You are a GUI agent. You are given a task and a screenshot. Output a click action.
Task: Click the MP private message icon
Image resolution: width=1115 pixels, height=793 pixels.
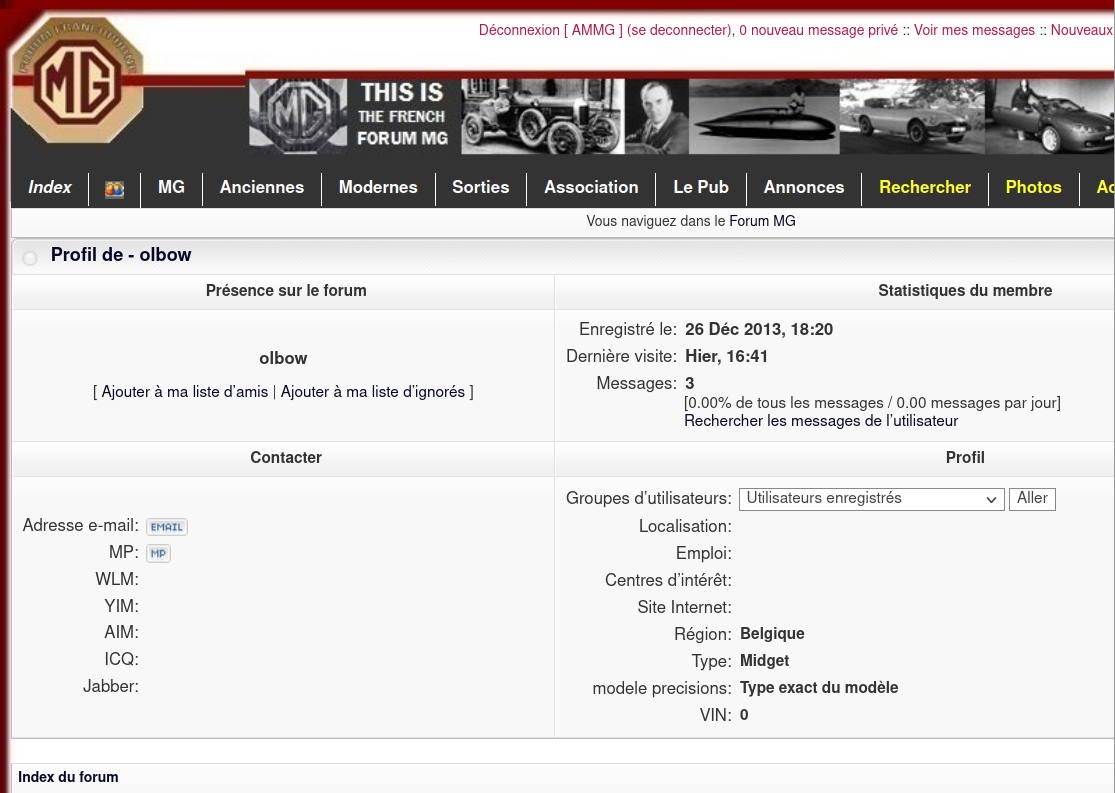click(x=159, y=553)
